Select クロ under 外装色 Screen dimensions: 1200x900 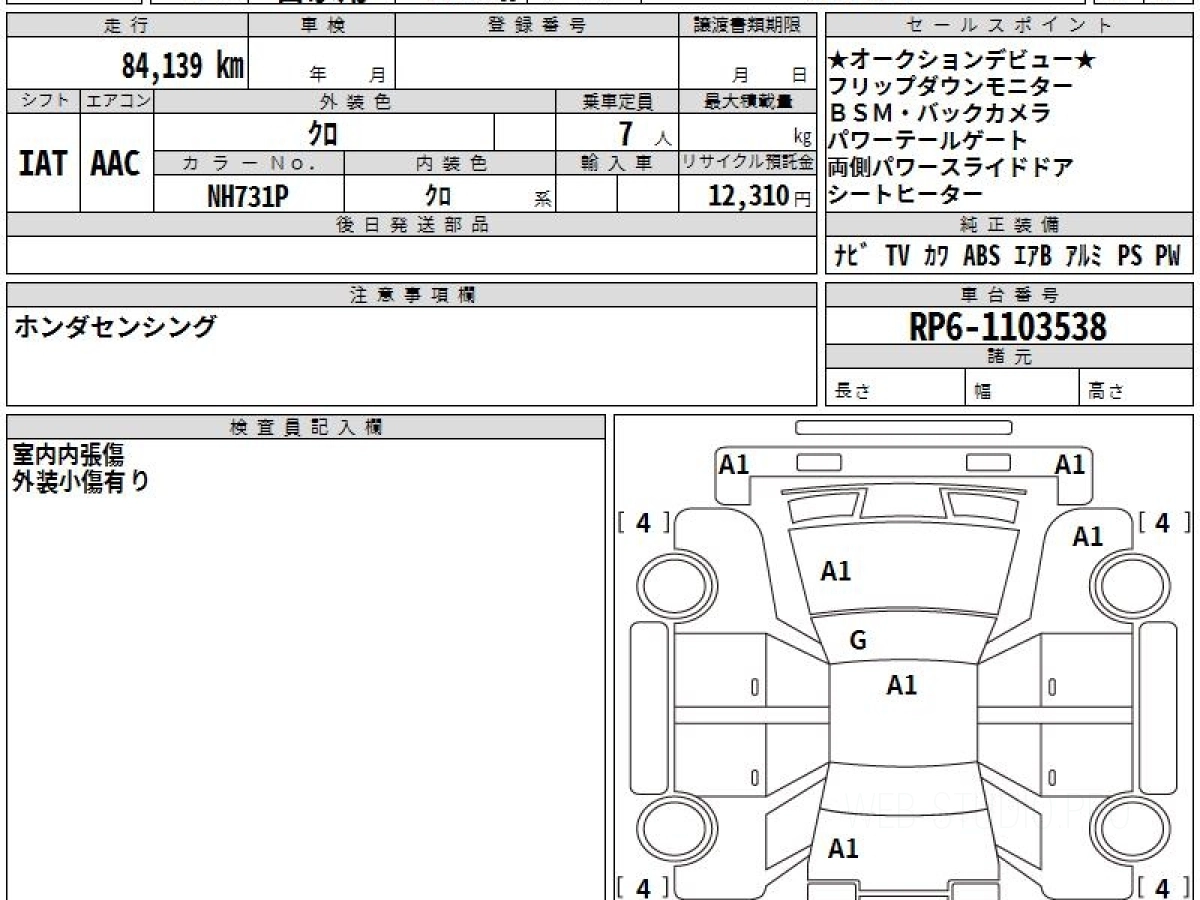click(323, 132)
